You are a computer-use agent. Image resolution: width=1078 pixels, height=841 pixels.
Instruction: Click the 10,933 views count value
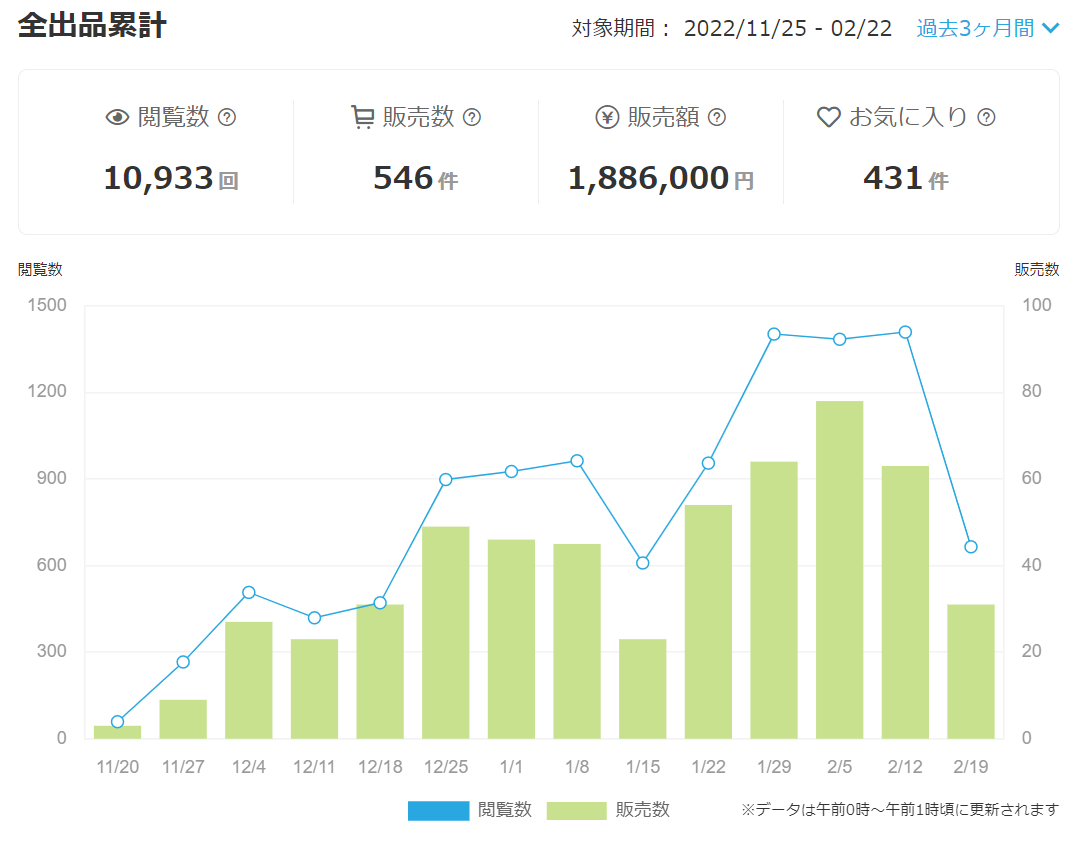pyautogui.click(x=158, y=178)
